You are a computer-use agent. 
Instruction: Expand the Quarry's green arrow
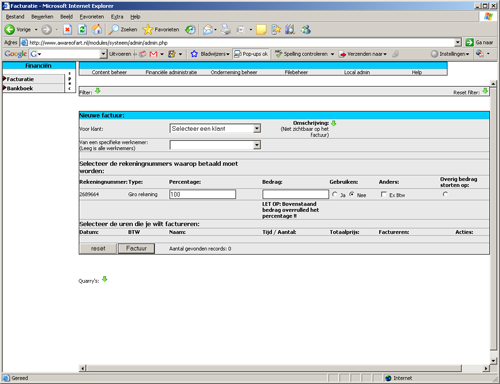105,279
